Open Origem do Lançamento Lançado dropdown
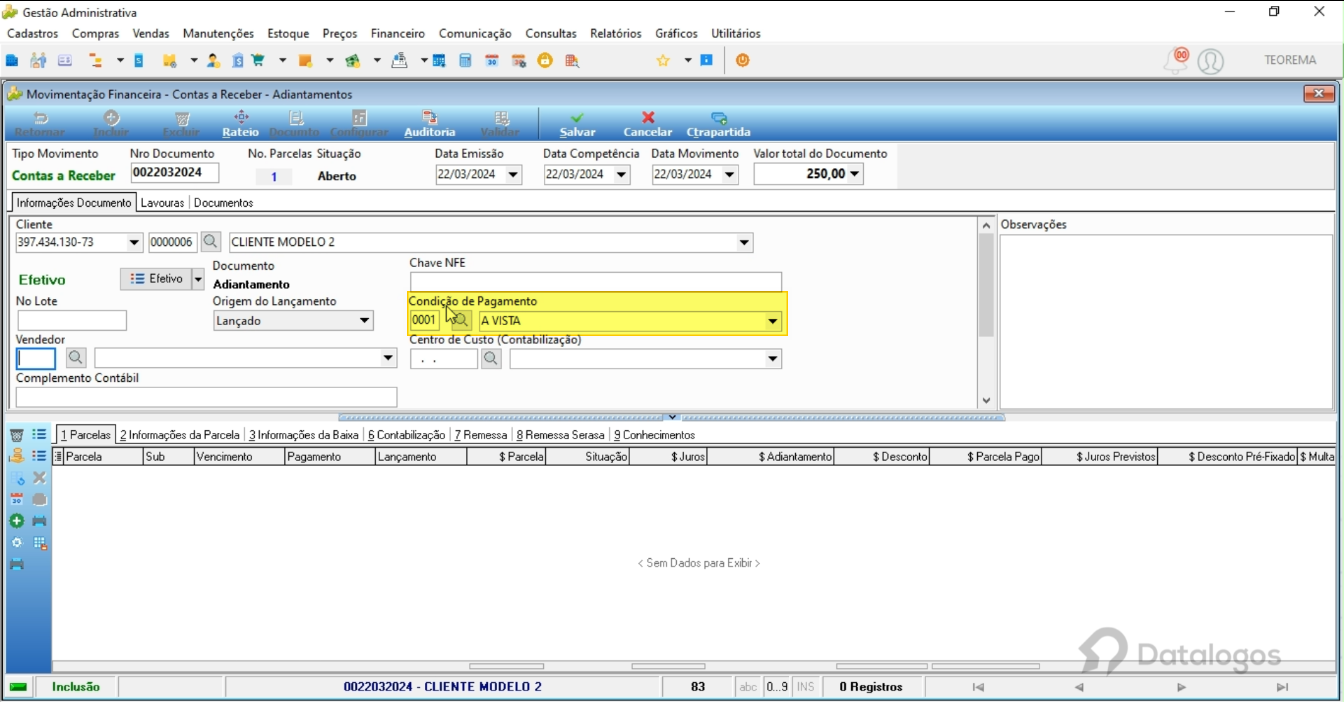 coord(365,321)
